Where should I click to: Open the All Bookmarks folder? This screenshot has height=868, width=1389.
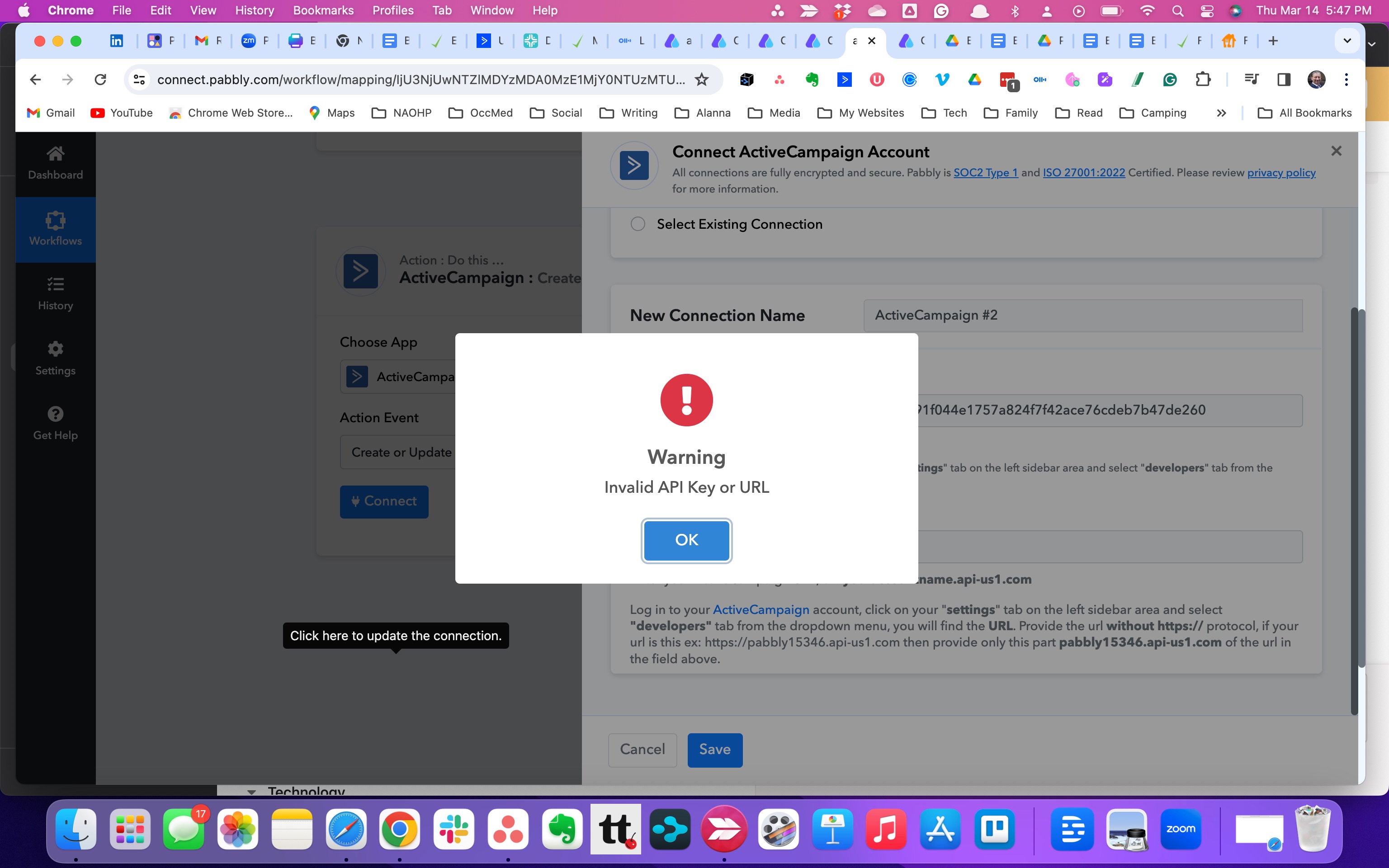[1304, 113]
